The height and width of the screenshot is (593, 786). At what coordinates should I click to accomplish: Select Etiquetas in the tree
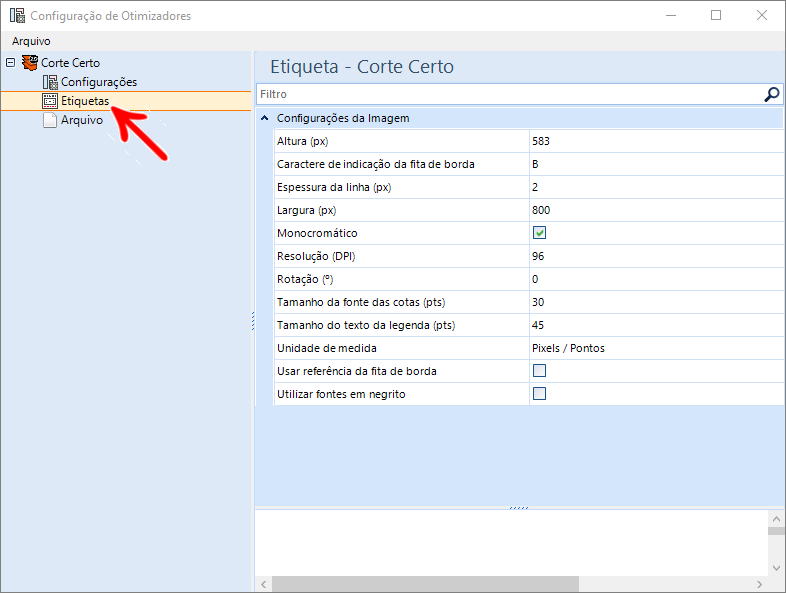tap(85, 101)
